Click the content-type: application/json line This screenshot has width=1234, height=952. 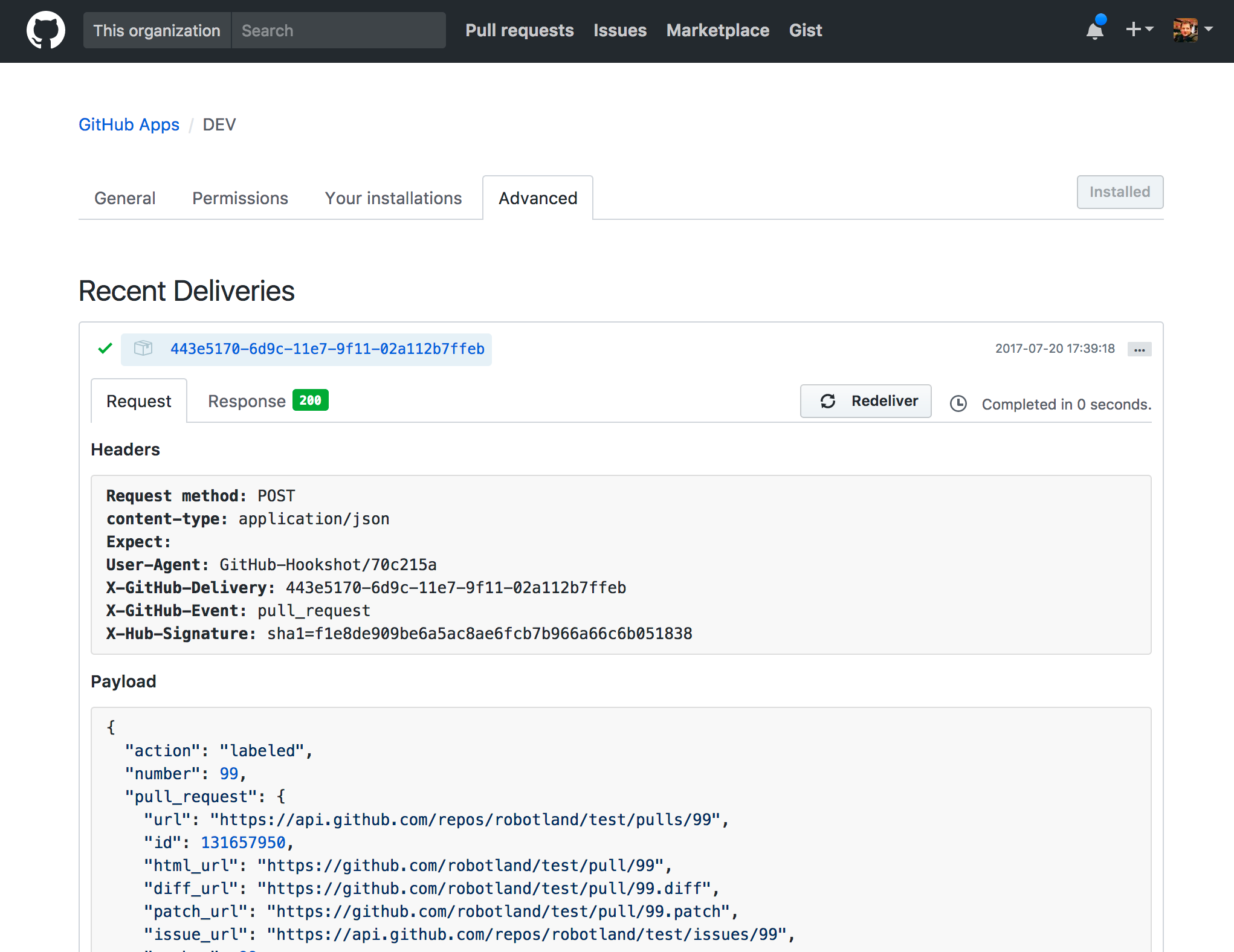[248, 519]
